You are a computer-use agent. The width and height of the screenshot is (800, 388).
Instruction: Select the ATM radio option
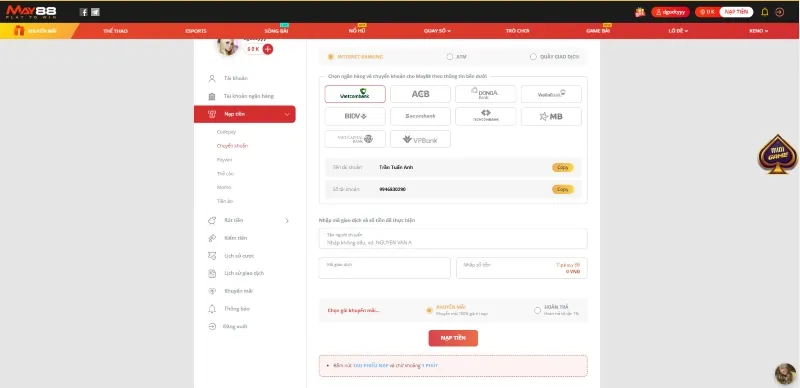(449, 57)
